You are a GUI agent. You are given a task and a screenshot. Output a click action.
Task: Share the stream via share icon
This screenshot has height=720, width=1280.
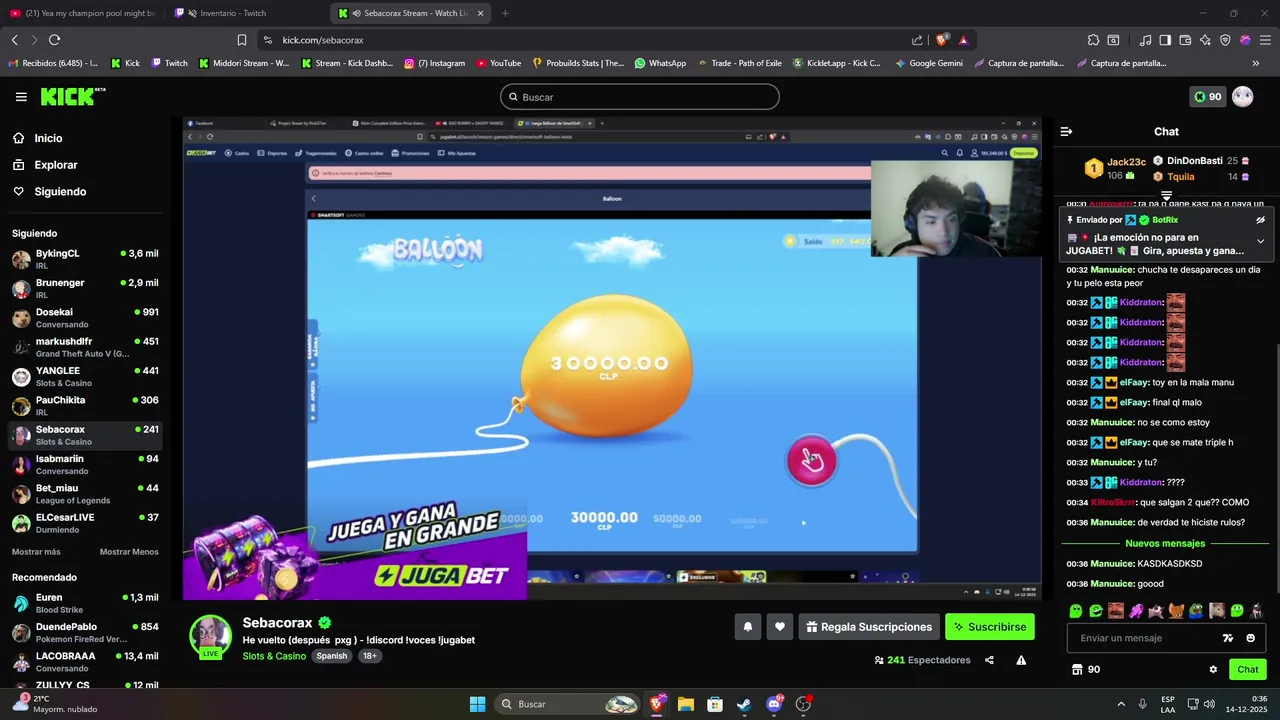tap(989, 660)
